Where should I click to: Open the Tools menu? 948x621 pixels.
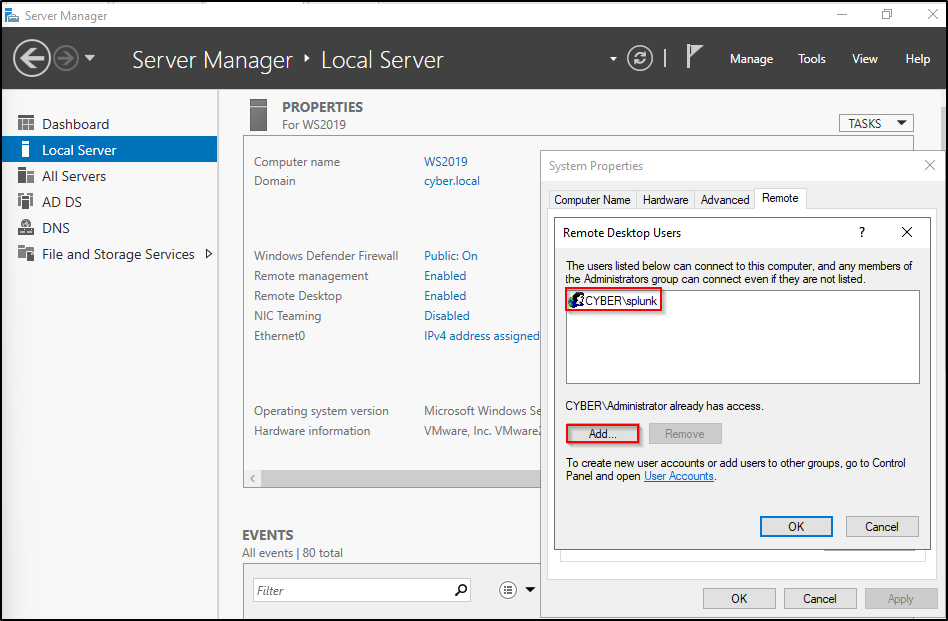tap(811, 59)
